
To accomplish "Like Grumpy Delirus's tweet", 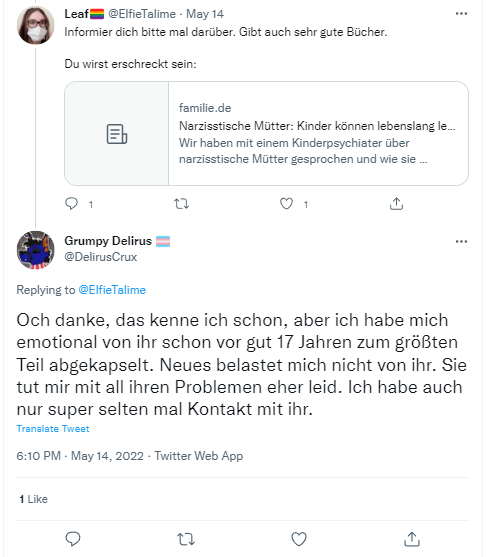I will tap(299, 539).
